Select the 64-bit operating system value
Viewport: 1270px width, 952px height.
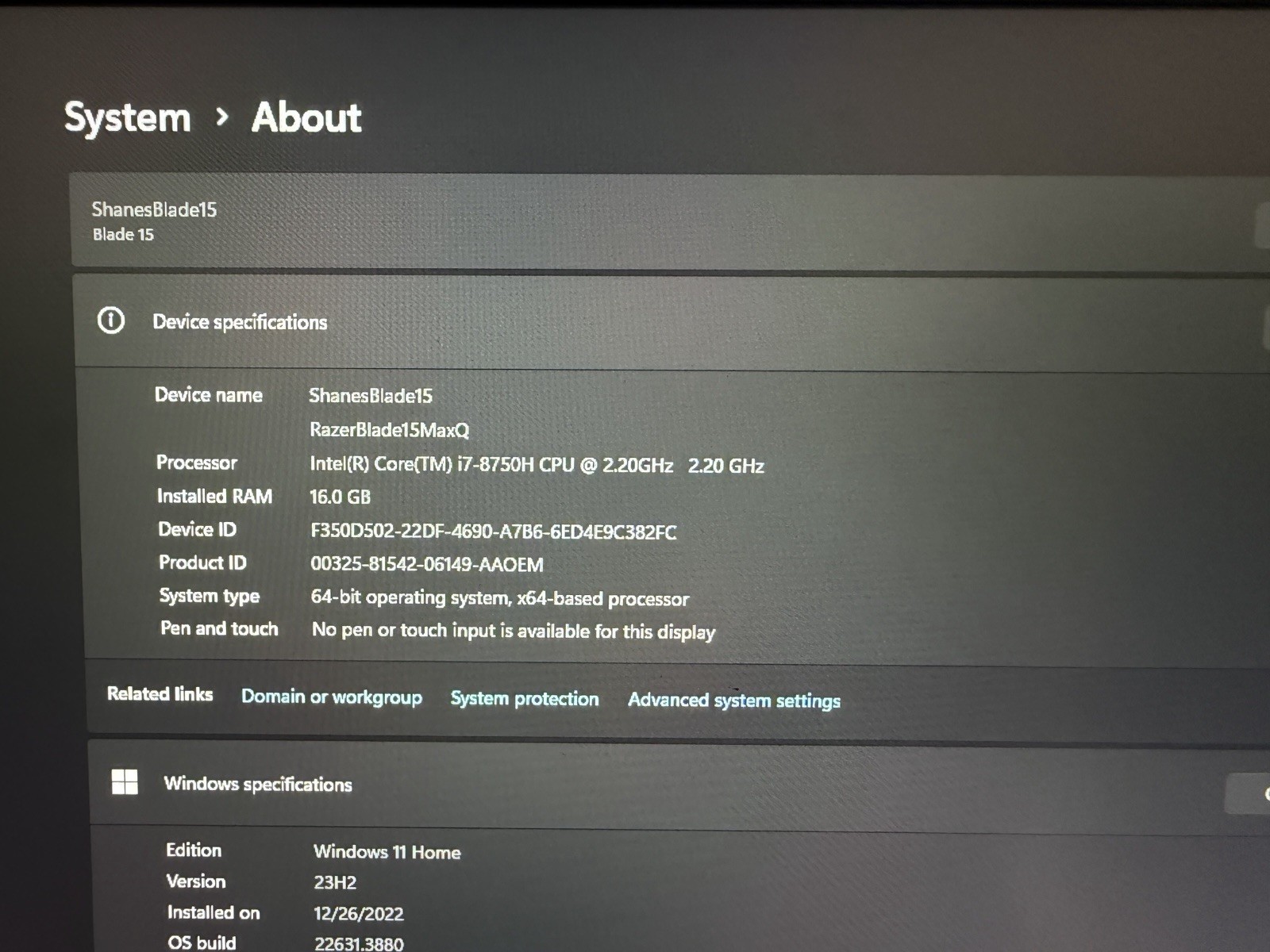500,598
